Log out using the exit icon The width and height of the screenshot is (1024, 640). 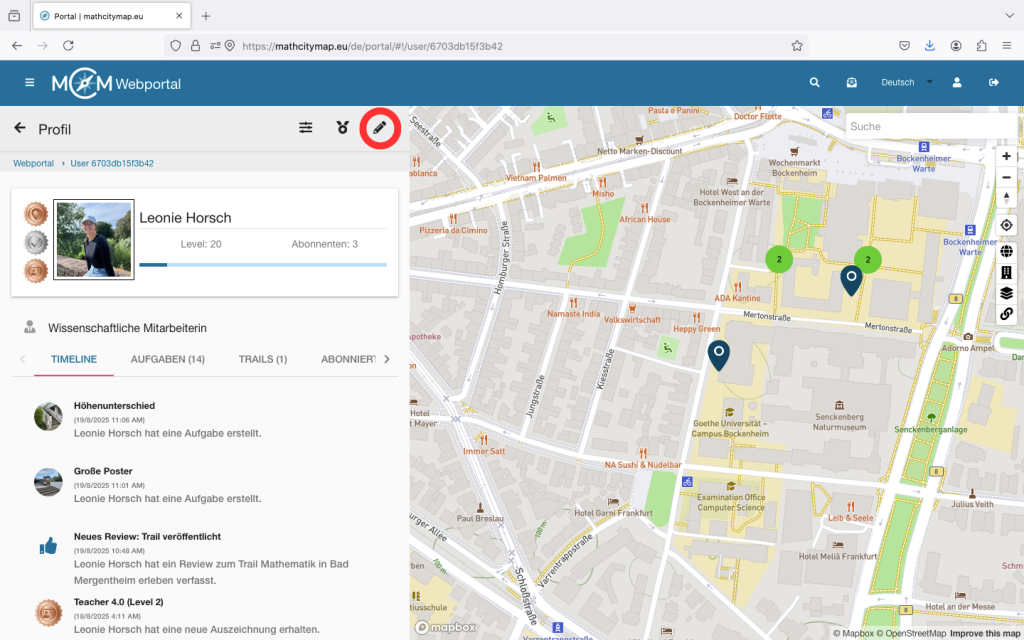tap(993, 83)
